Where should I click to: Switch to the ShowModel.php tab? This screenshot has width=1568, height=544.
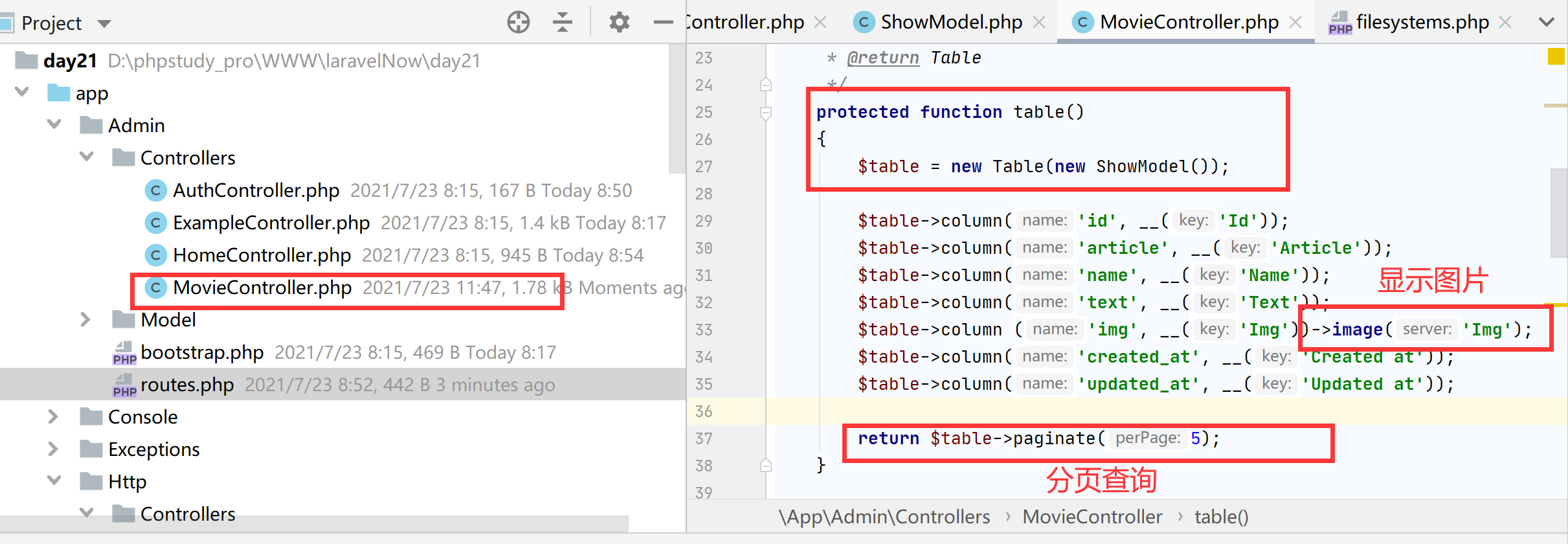pos(950,23)
